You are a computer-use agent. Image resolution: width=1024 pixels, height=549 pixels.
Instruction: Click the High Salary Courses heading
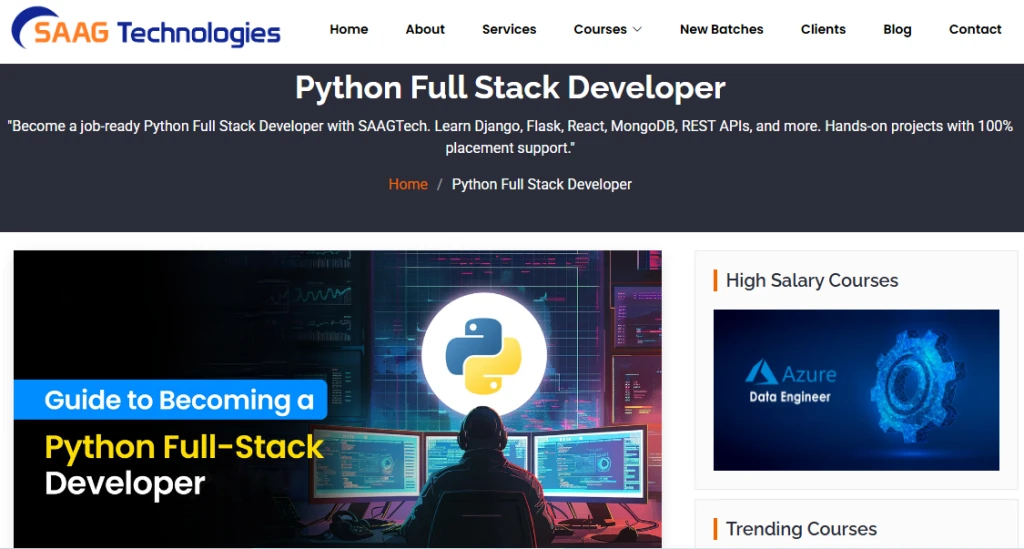point(812,280)
